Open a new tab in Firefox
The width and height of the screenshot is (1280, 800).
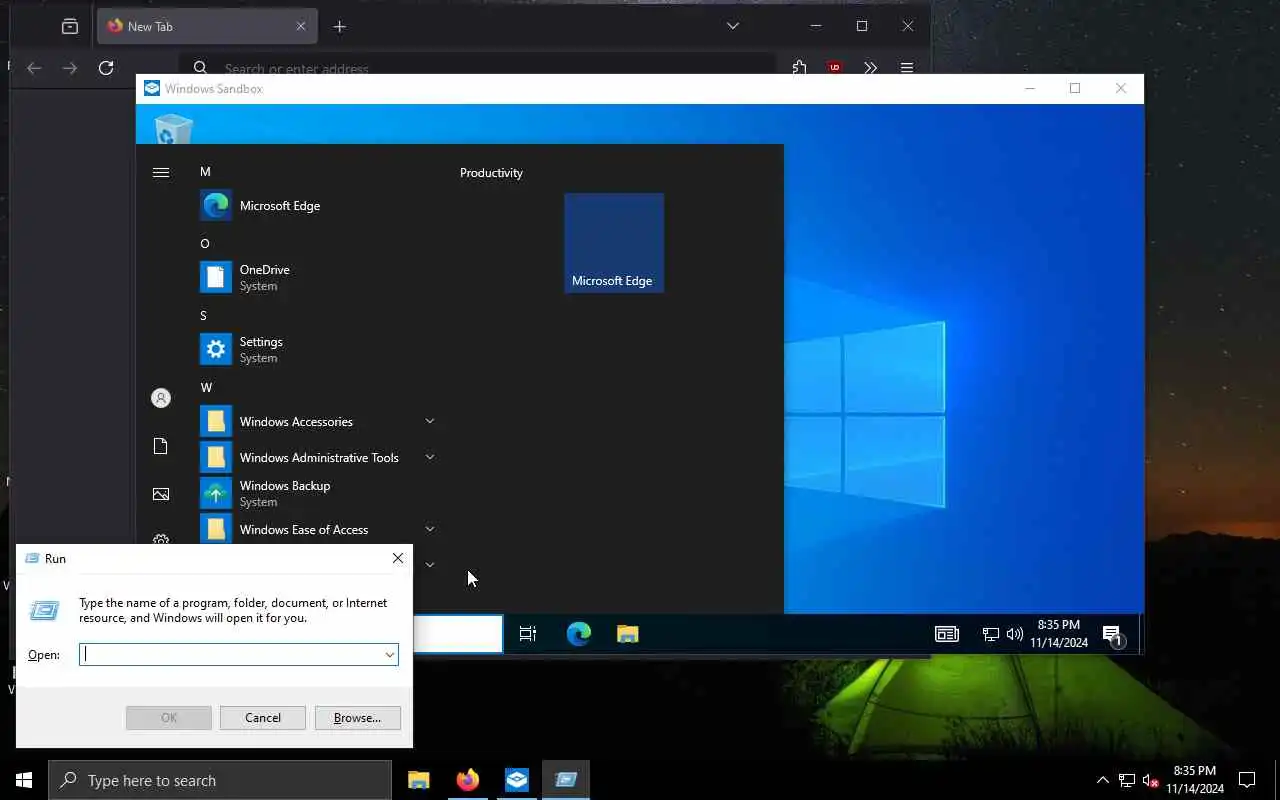(340, 26)
